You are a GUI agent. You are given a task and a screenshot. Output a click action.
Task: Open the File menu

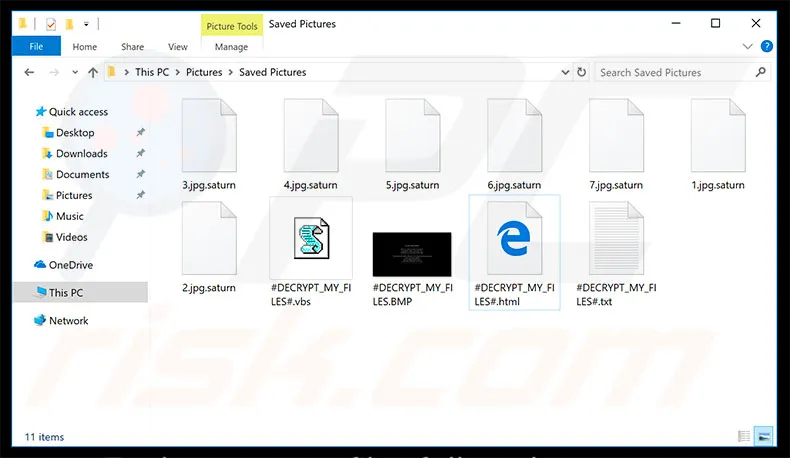[x=36, y=47]
